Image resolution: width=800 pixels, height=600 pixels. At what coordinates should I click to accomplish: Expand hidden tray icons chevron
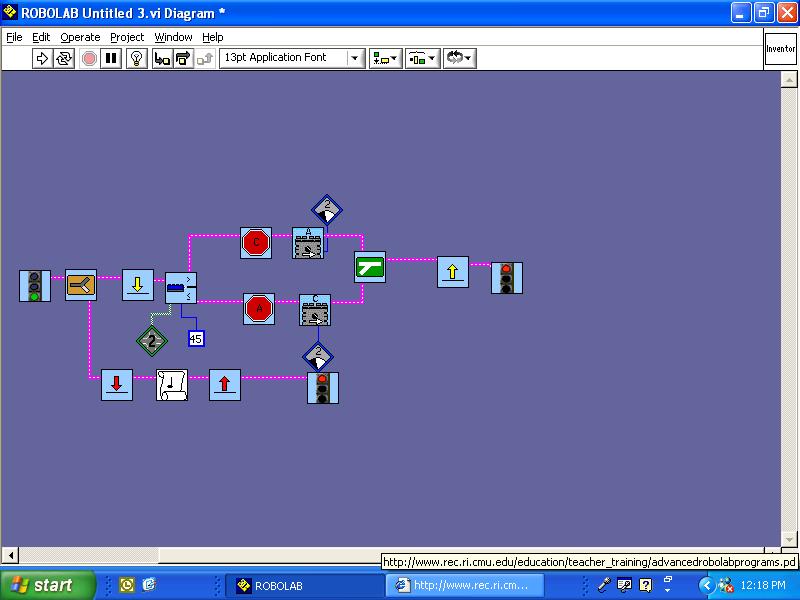pyautogui.click(x=706, y=585)
